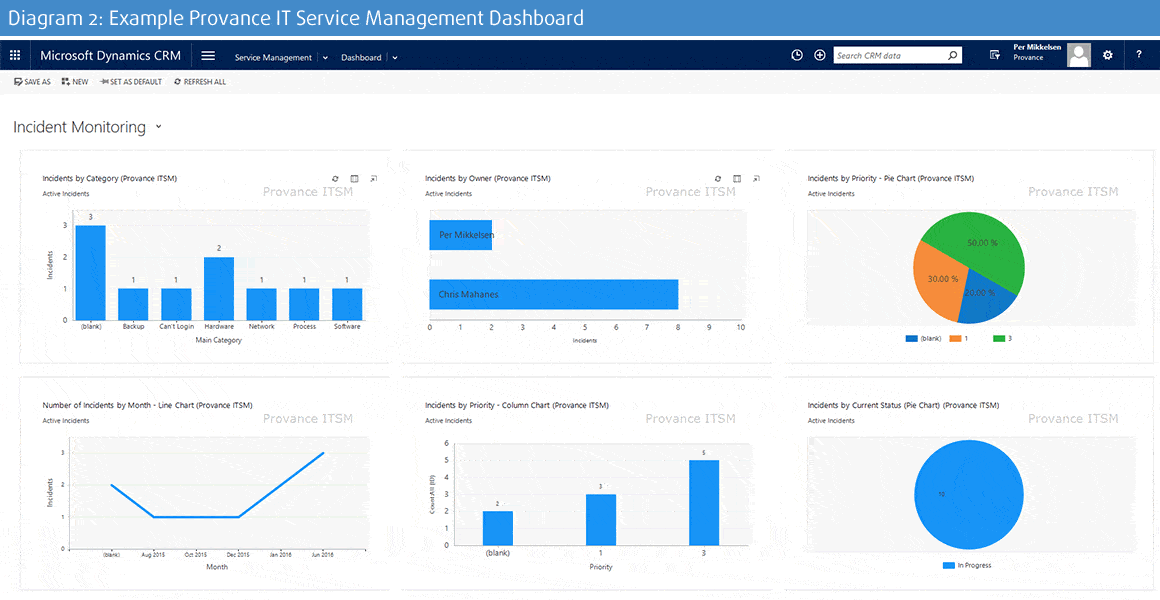Click the Per Mikkelsen user name
Viewport: 1160px width, 600px height.
click(x=1038, y=47)
